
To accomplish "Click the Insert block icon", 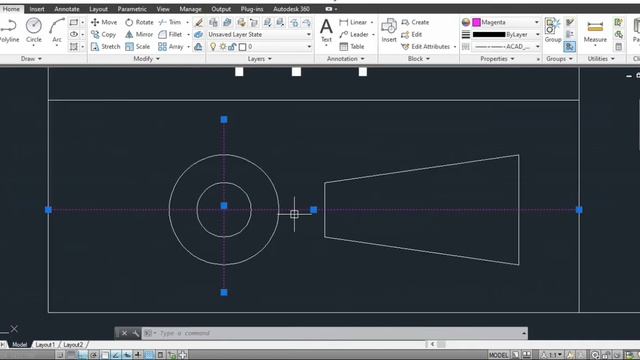I will (389, 31).
